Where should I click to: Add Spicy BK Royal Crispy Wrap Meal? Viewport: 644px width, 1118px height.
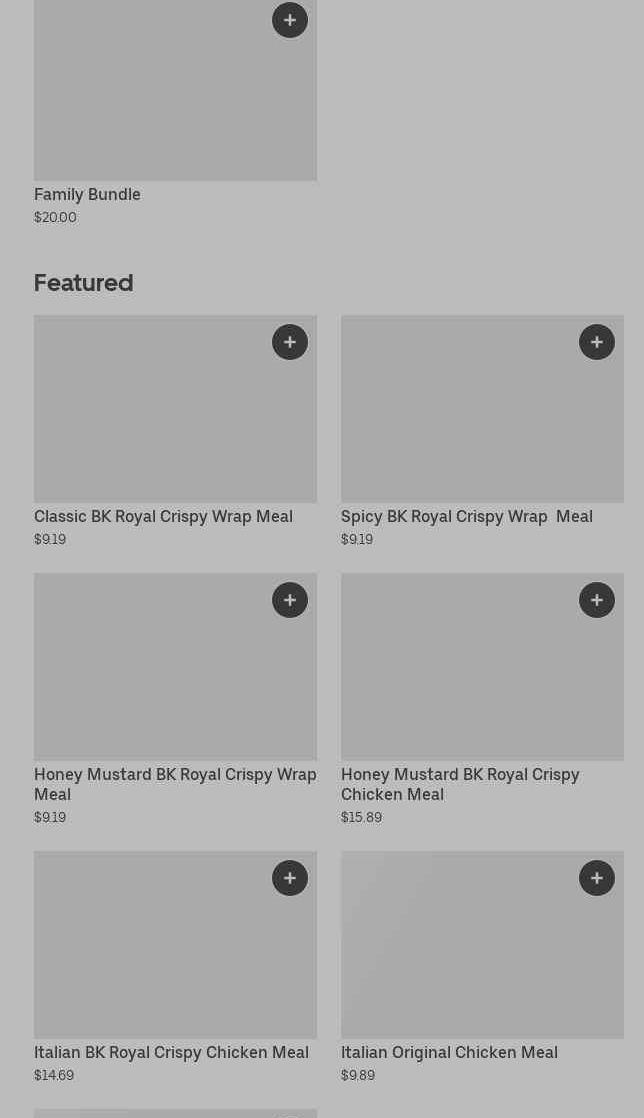597,342
